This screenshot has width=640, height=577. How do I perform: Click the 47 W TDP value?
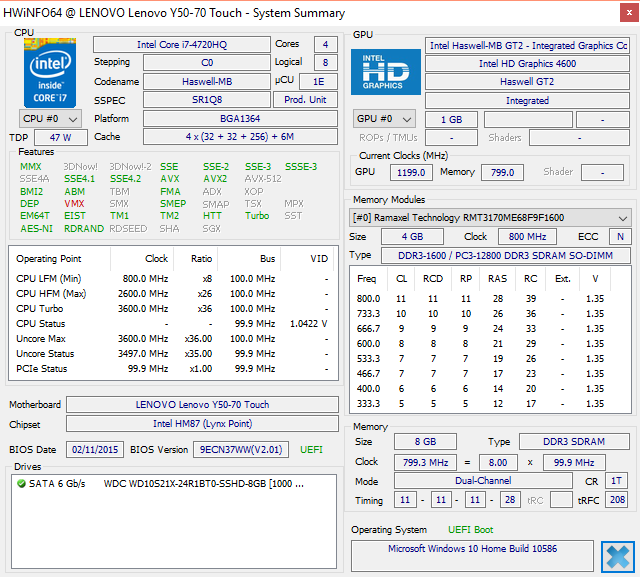[x=61, y=138]
